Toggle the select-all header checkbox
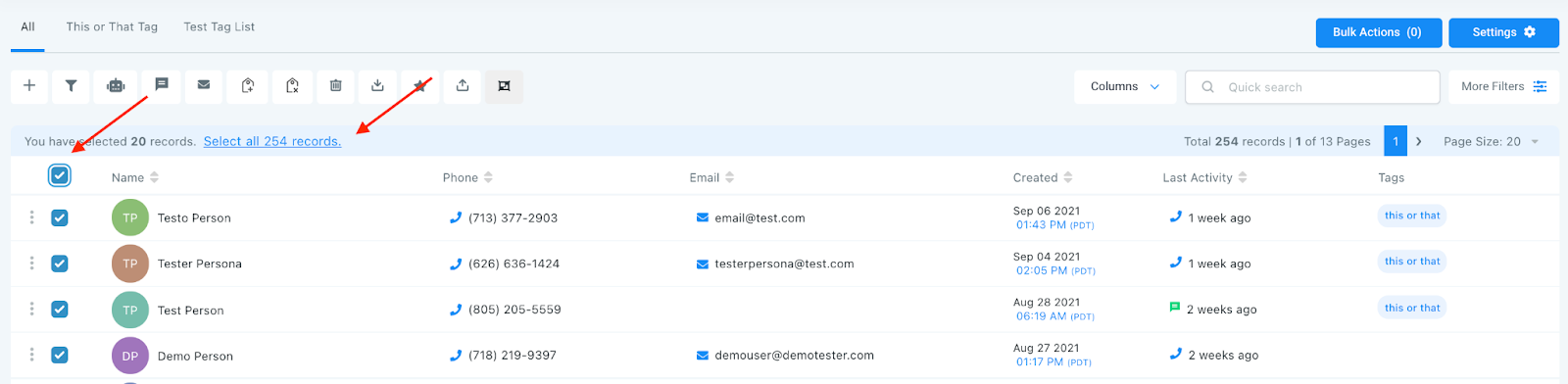 point(60,175)
